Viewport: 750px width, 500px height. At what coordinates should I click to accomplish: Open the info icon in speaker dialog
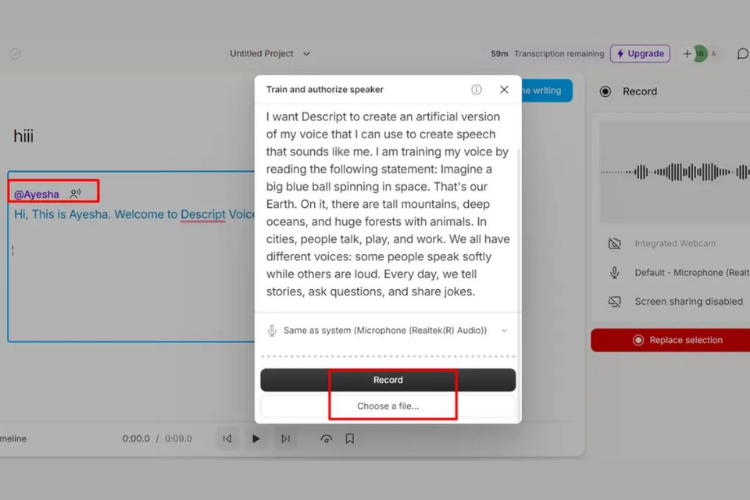(476, 89)
